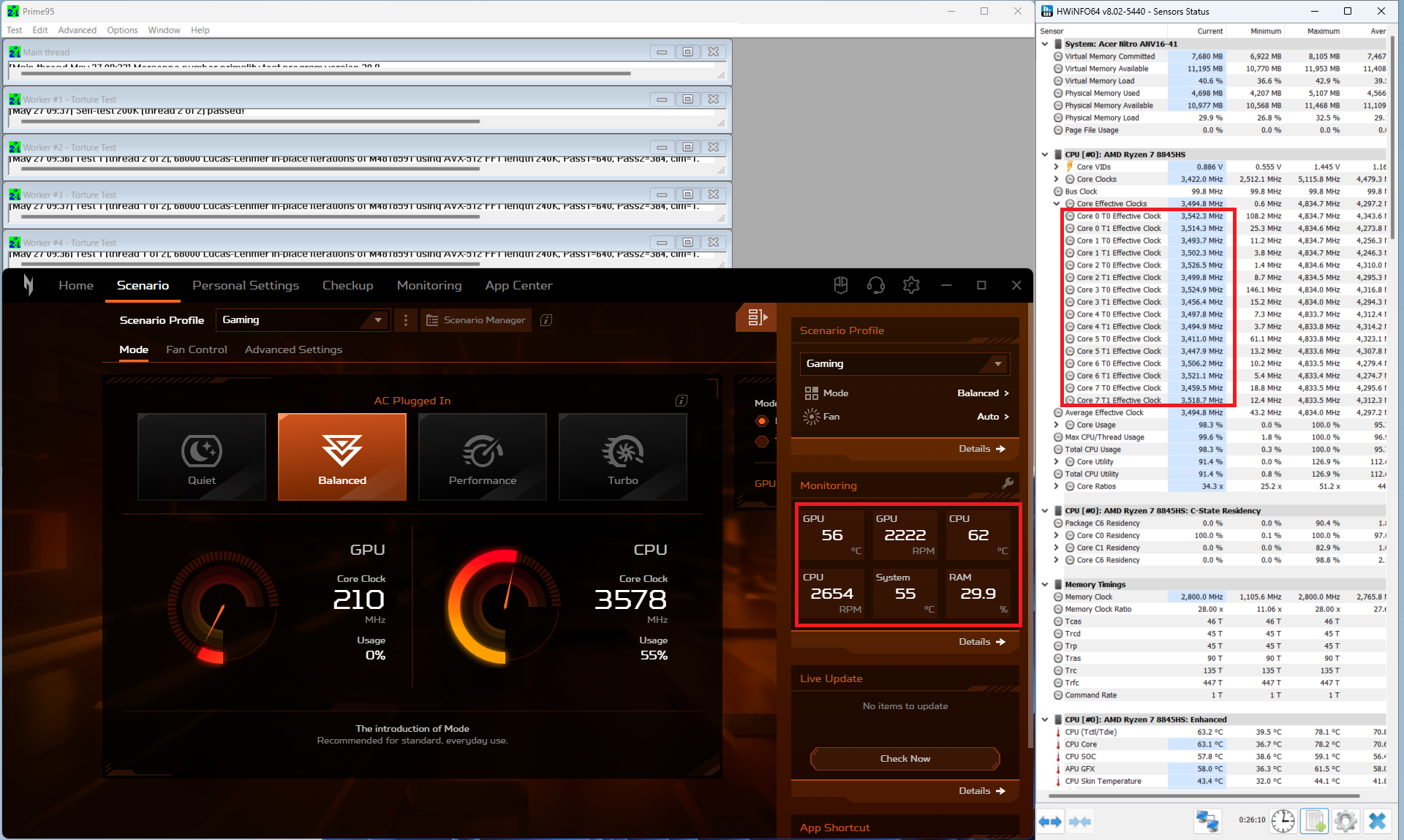This screenshot has height=840, width=1404.
Task: Open the headset support icon in NitroSense
Action: [876, 285]
